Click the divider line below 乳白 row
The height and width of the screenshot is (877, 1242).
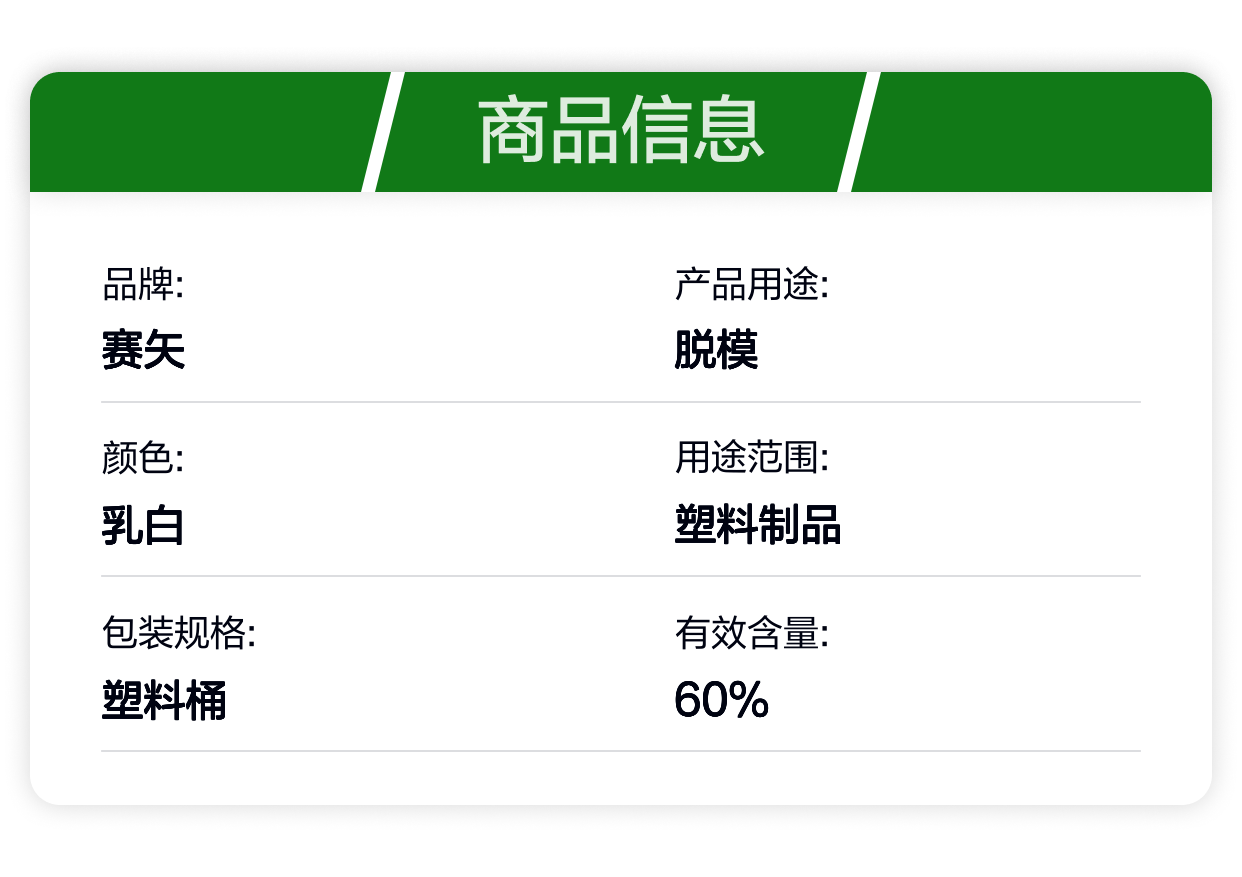tap(621, 576)
